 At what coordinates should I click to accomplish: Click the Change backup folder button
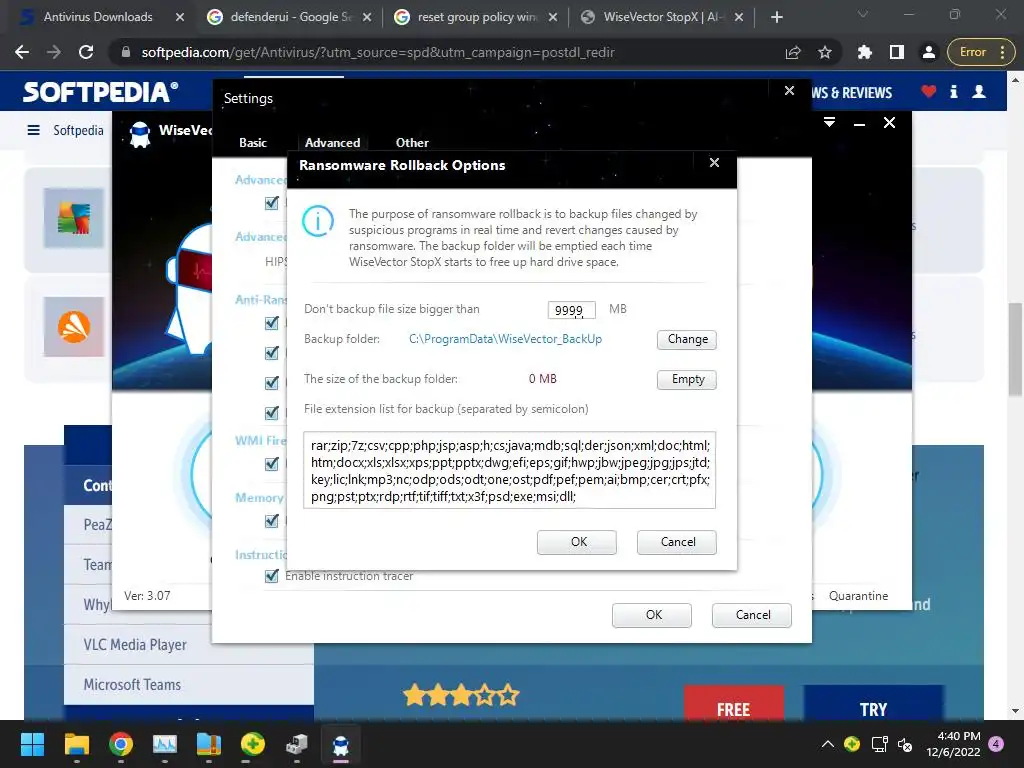(687, 340)
